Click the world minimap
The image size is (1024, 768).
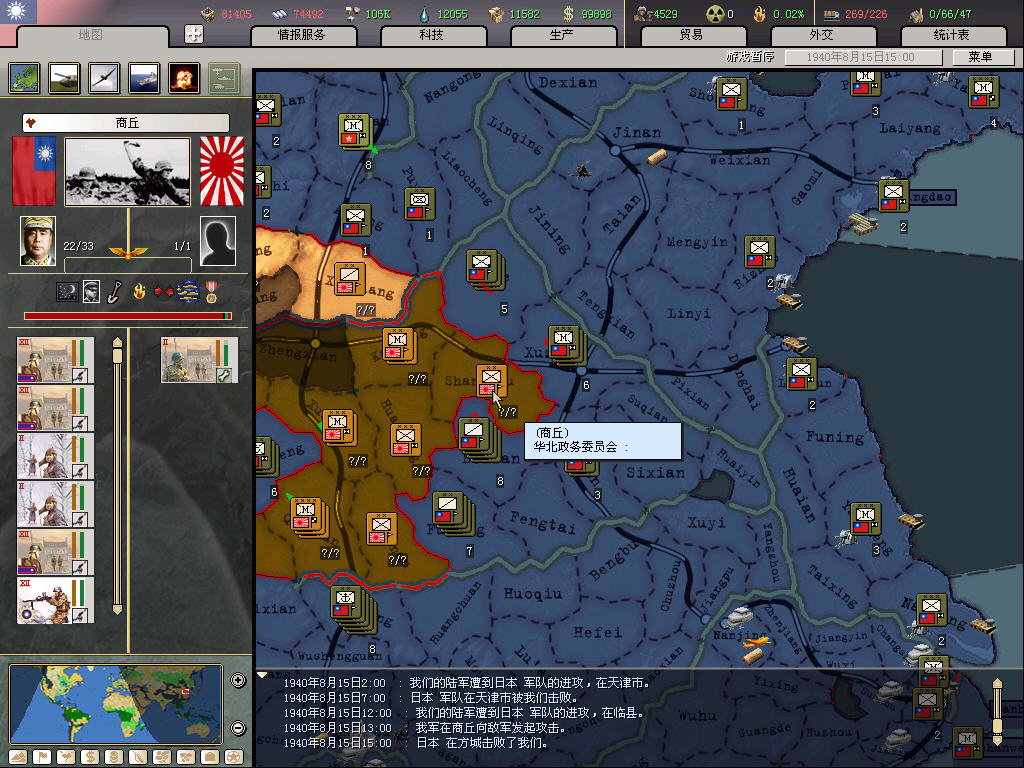pos(116,704)
